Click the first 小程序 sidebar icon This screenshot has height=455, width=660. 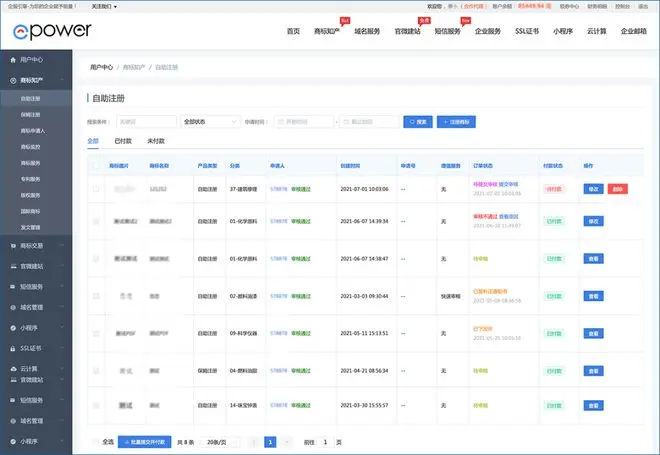[x=10, y=327]
